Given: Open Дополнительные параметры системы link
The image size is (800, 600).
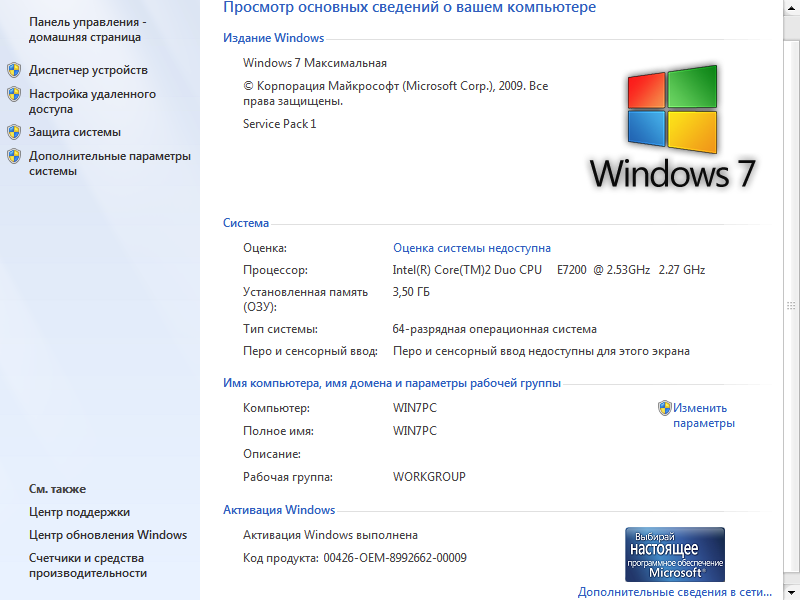Looking at the screenshot, I should [x=110, y=163].
